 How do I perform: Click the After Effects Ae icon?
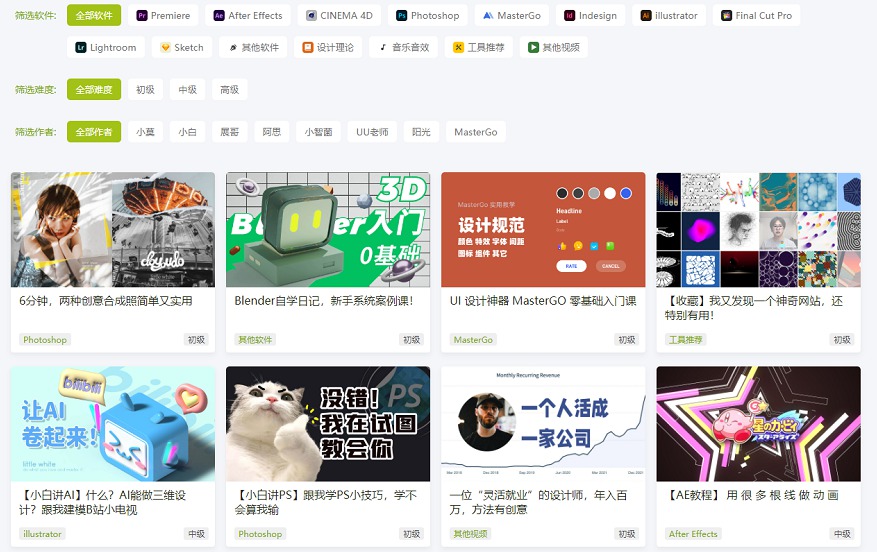219,16
